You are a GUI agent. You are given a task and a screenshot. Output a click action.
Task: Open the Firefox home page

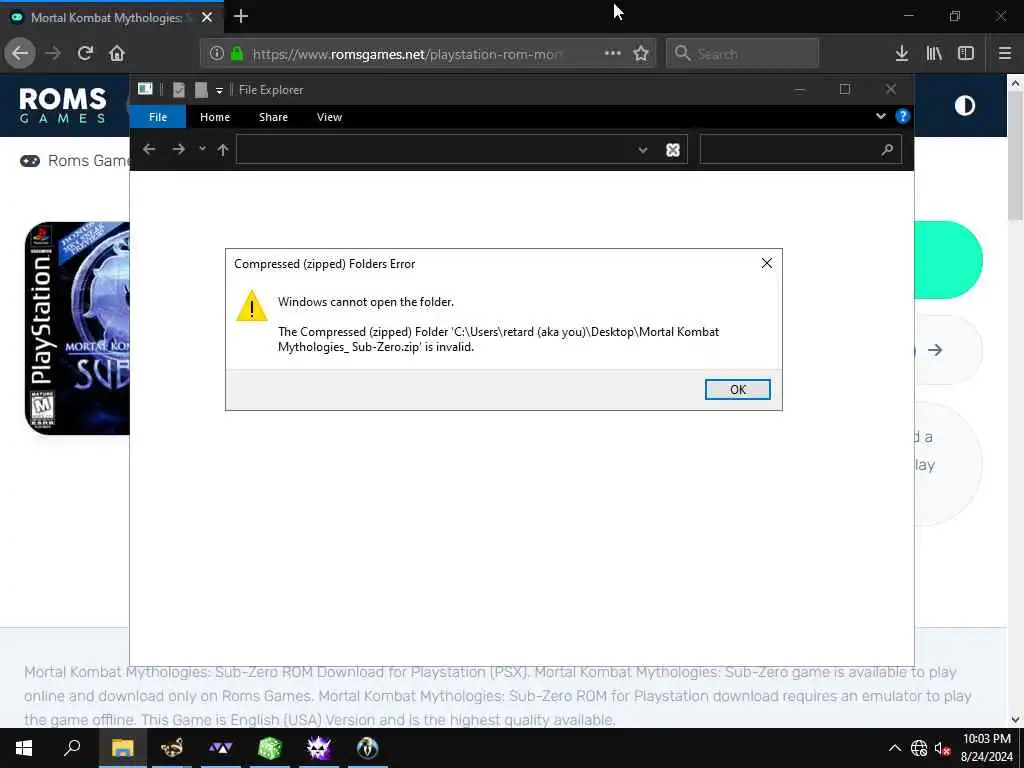[x=117, y=54]
